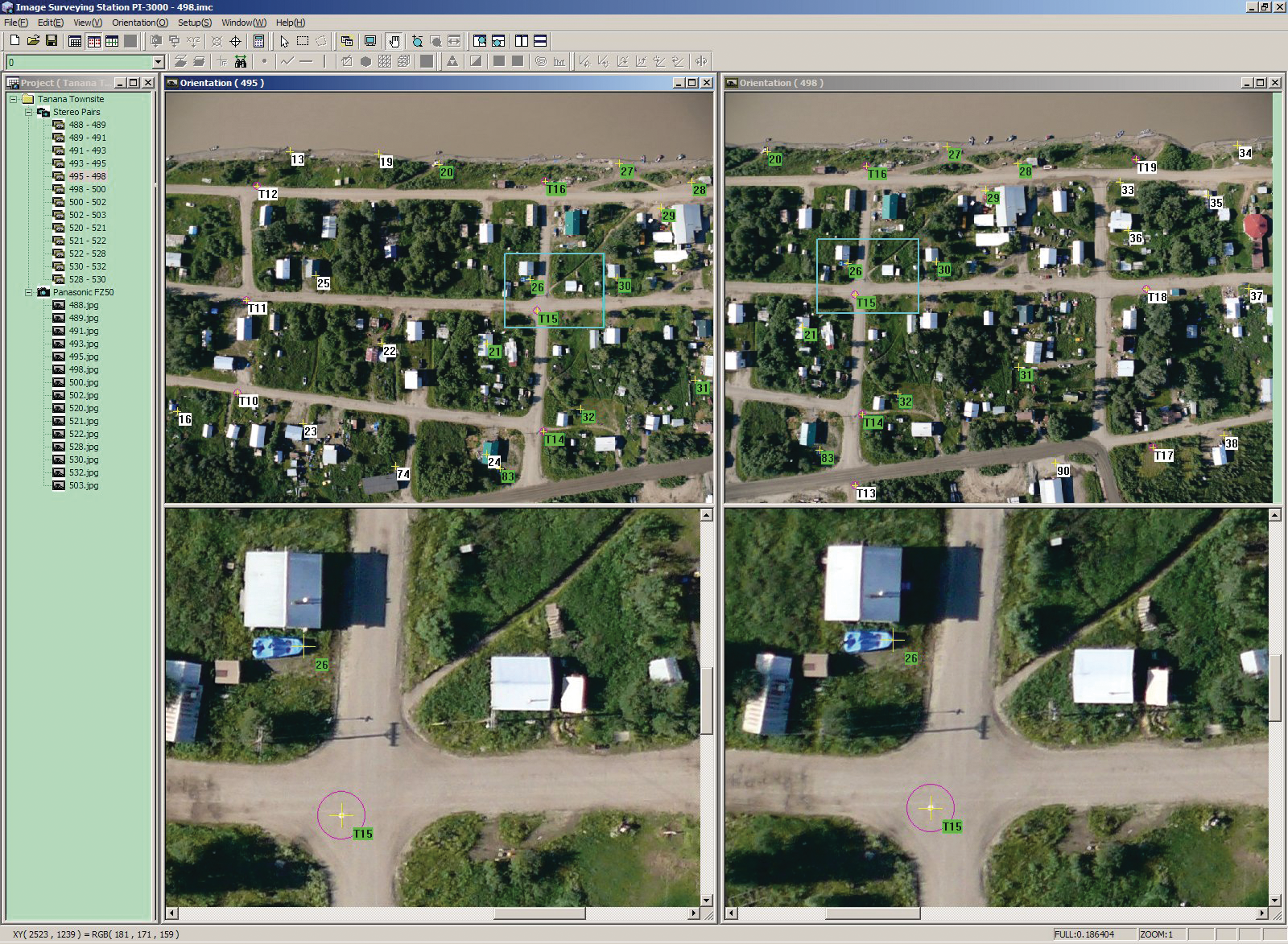Open the Setup(S) menu
This screenshot has height=944, width=1288.
coord(194,23)
